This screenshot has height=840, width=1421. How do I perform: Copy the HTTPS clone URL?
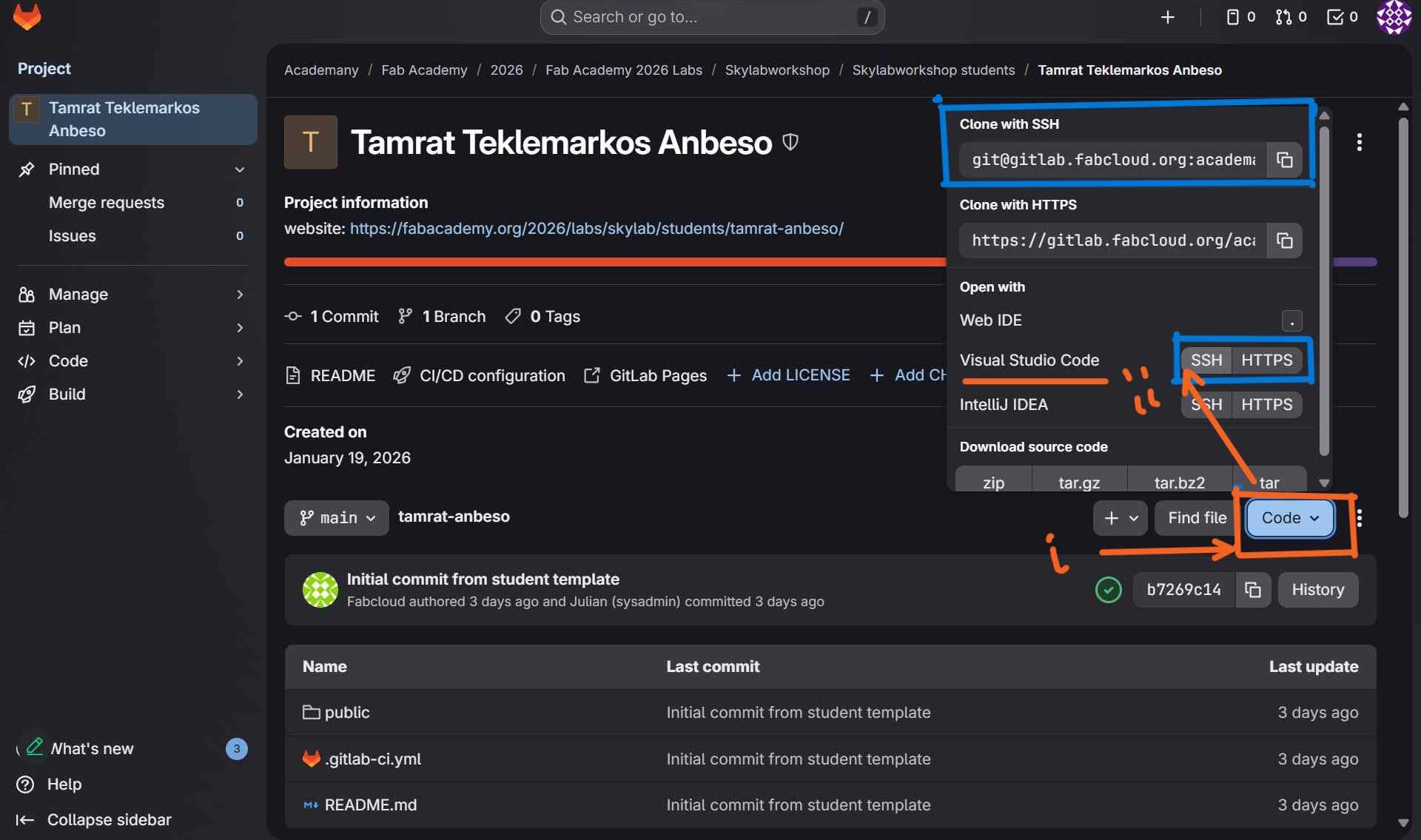click(1284, 241)
